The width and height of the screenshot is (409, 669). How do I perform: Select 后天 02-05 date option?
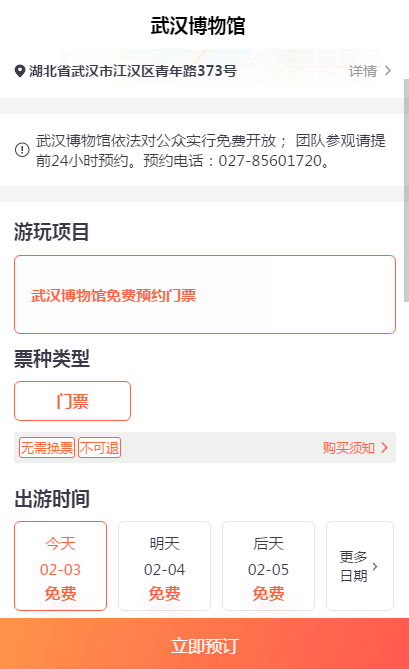269,566
